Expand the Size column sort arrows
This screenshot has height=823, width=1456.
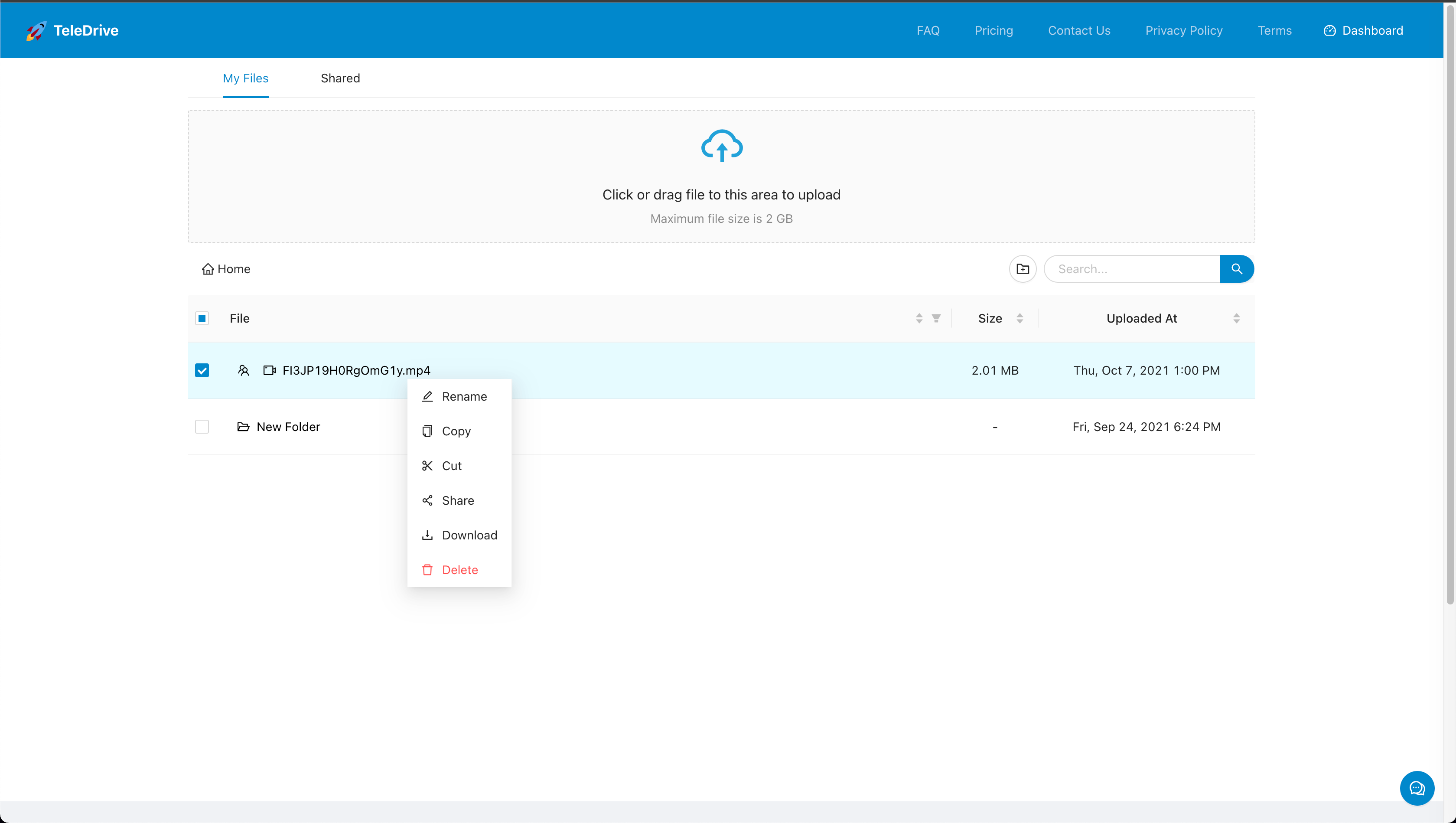point(1020,318)
